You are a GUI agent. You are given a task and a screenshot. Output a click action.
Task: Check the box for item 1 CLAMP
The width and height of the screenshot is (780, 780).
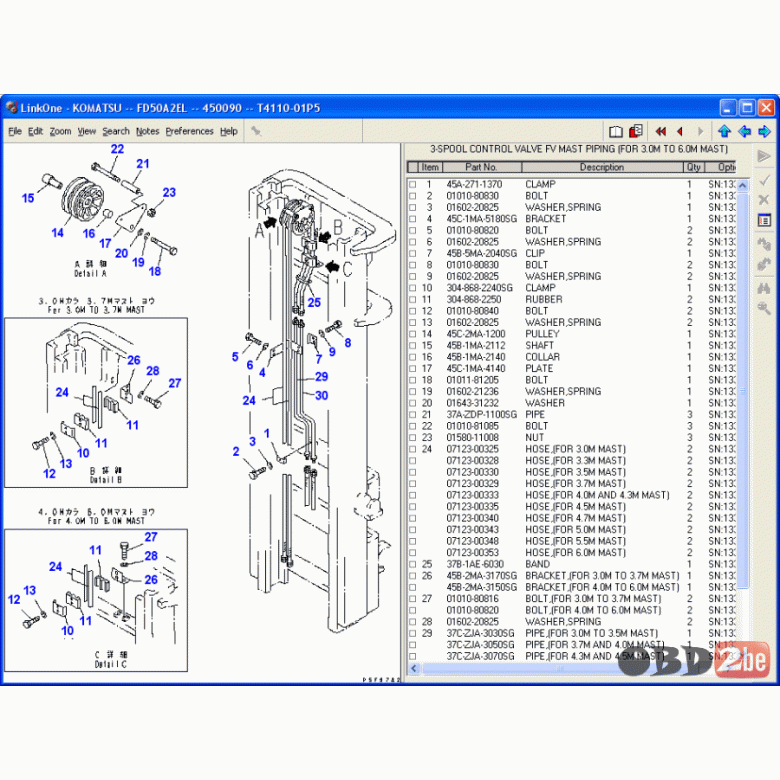413,185
